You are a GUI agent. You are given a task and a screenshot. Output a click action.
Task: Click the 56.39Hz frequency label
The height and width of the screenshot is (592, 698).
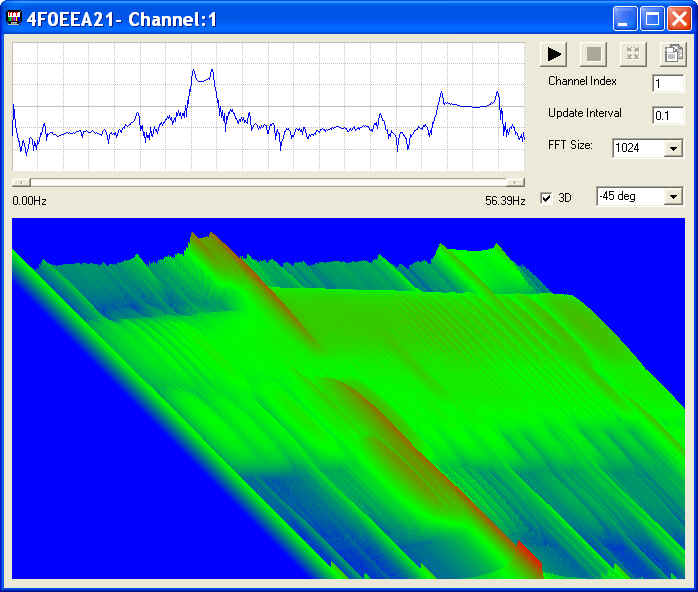coord(505,201)
